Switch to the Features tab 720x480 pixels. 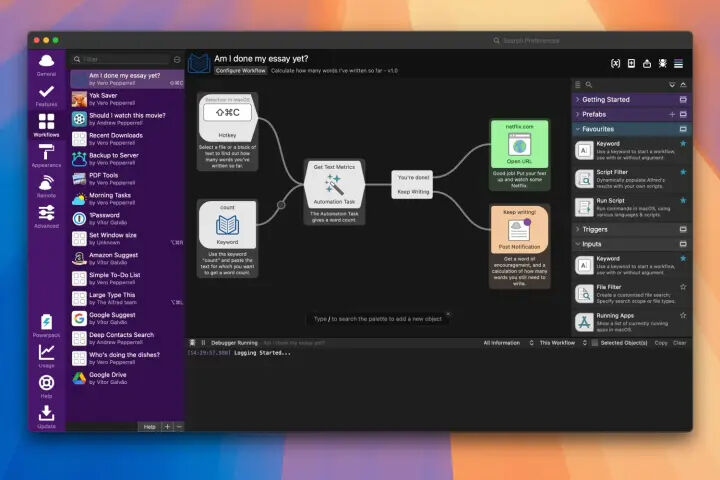click(x=46, y=94)
